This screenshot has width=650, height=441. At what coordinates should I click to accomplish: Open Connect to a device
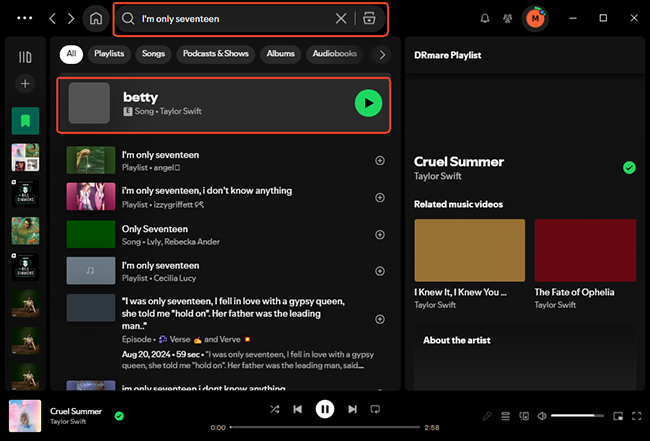pyautogui.click(x=524, y=416)
